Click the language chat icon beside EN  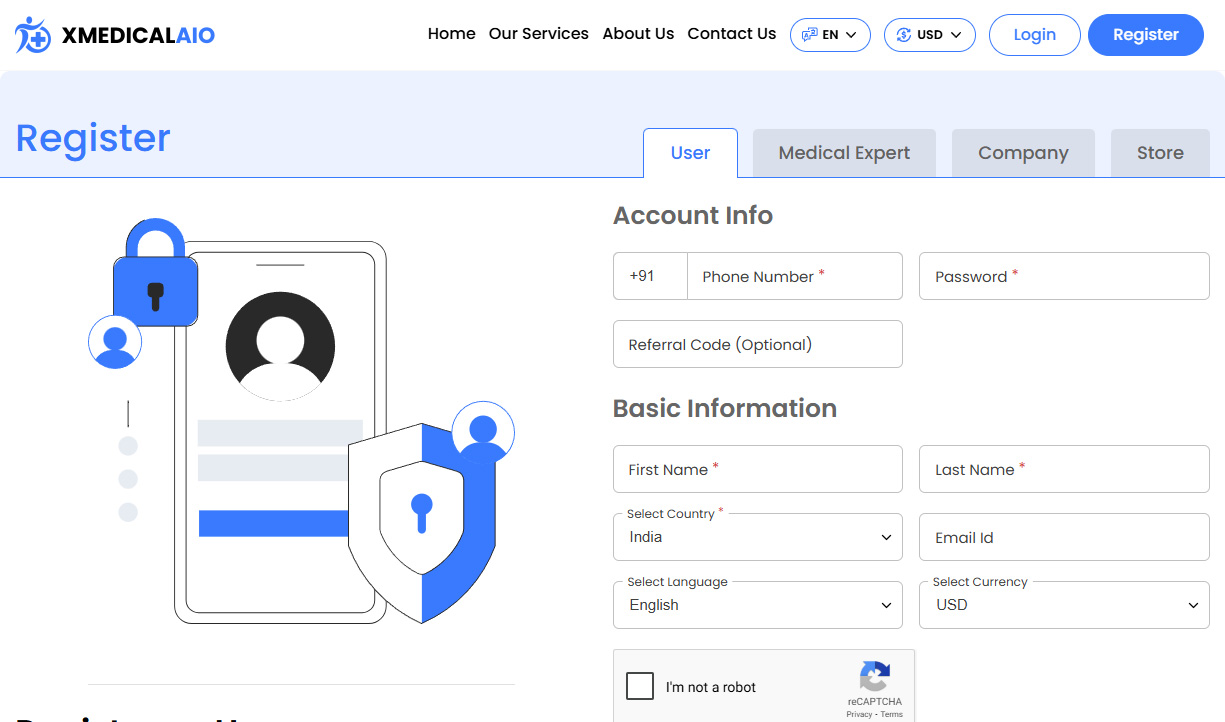(809, 35)
